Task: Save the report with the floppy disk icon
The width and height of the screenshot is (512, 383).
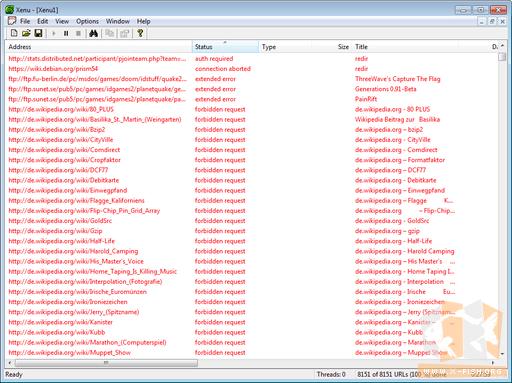Action: click(38, 33)
